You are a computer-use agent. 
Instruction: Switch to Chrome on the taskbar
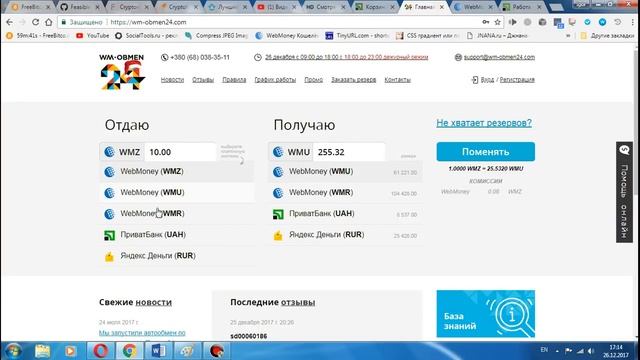click(130, 351)
